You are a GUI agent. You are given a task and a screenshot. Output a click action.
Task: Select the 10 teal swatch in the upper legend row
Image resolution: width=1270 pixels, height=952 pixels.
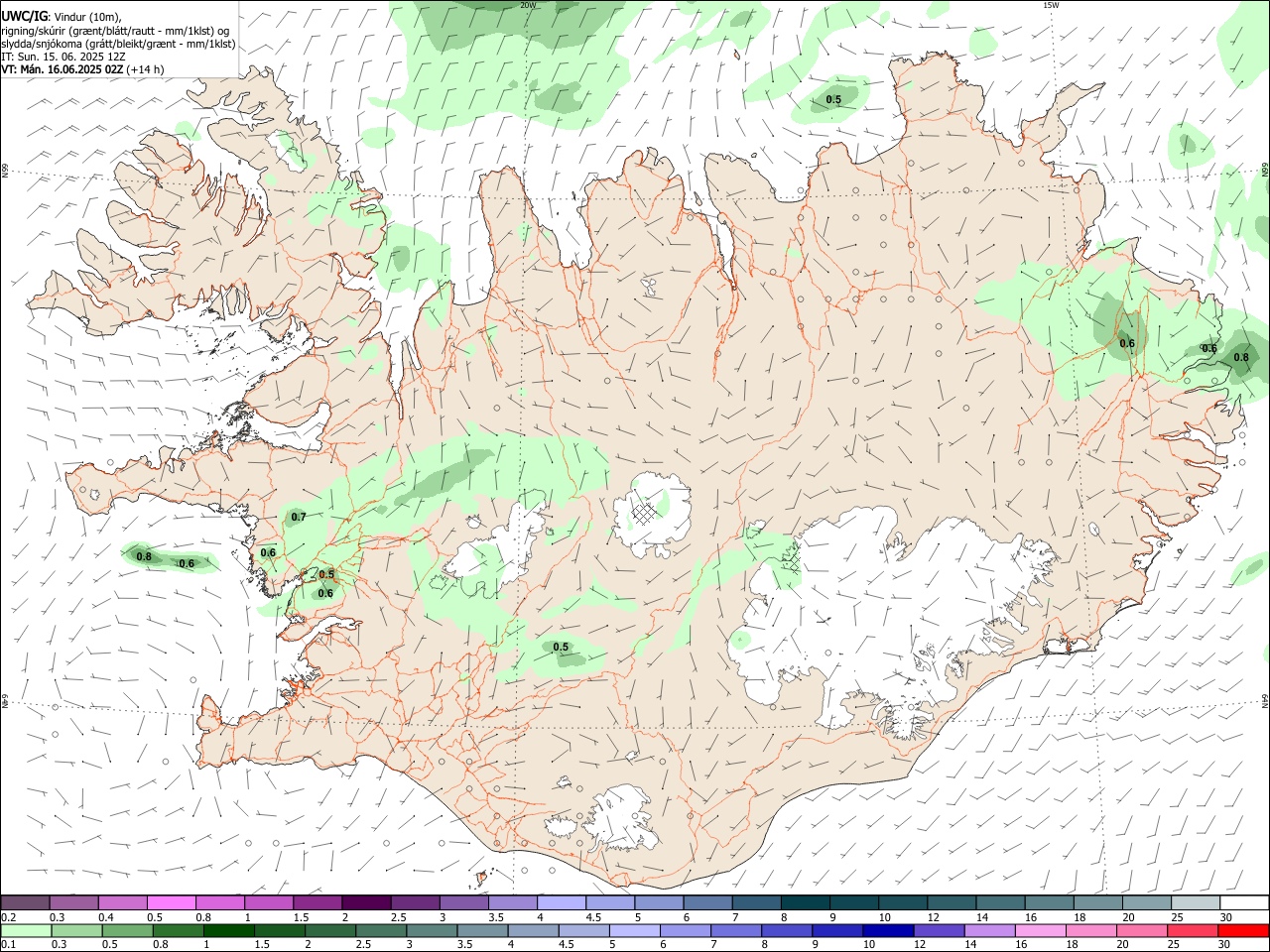902,902
